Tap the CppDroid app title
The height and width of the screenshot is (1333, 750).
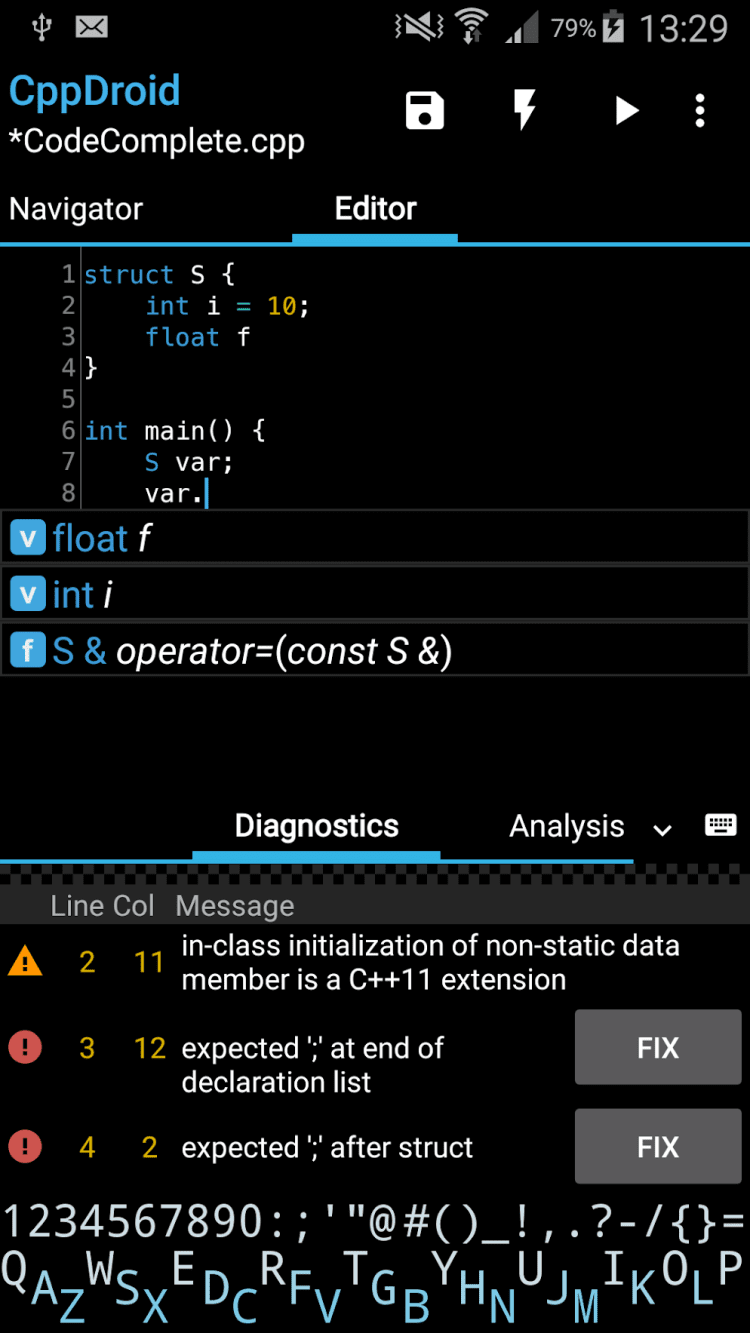pyautogui.click(x=95, y=91)
